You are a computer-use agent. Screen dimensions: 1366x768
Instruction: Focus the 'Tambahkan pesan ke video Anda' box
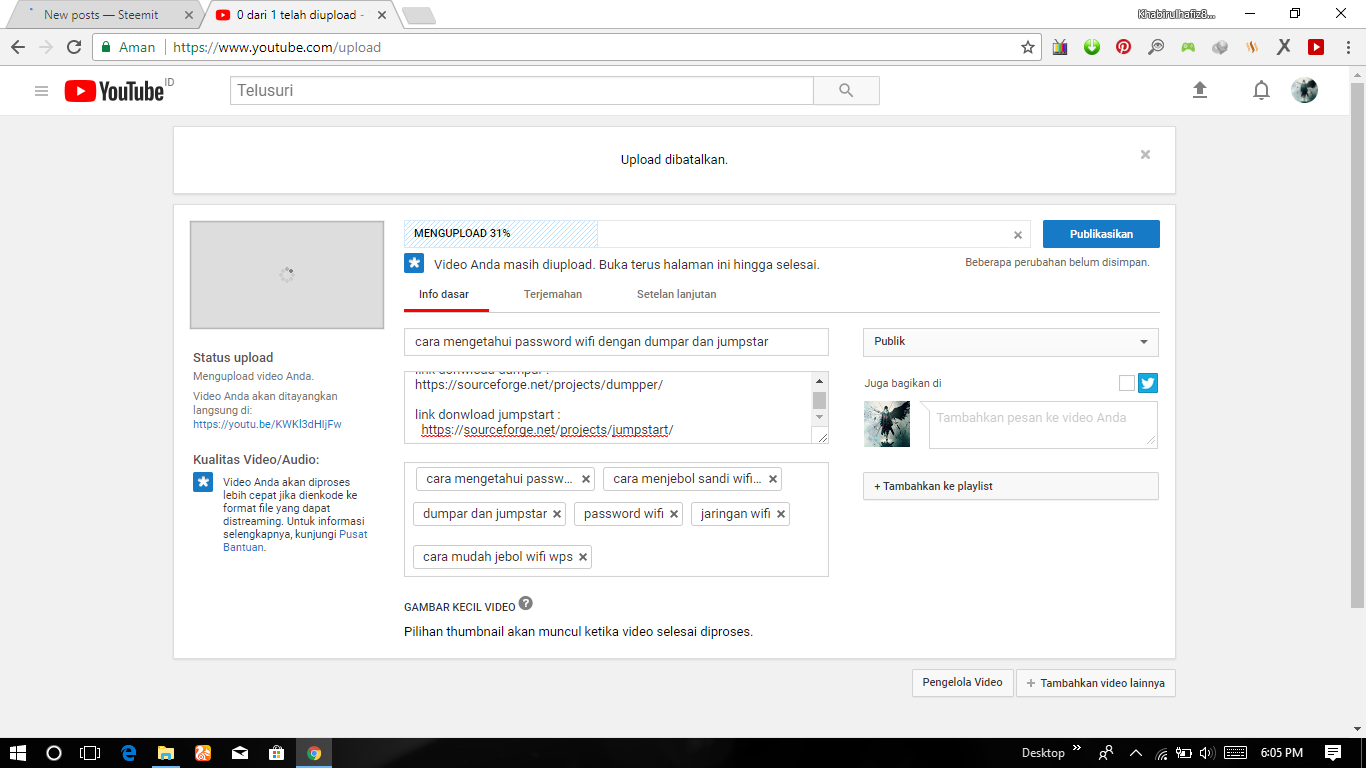pyautogui.click(x=1043, y=425)
